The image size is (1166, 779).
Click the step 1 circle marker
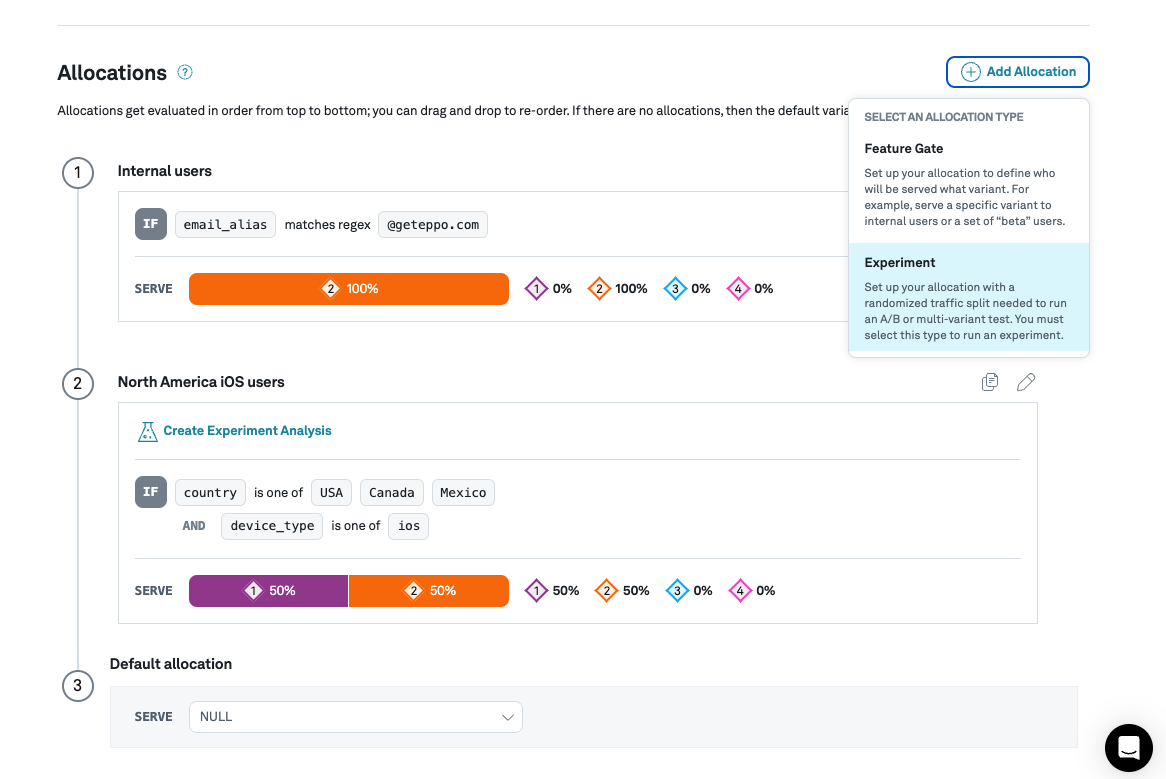[x=78, y=173]
